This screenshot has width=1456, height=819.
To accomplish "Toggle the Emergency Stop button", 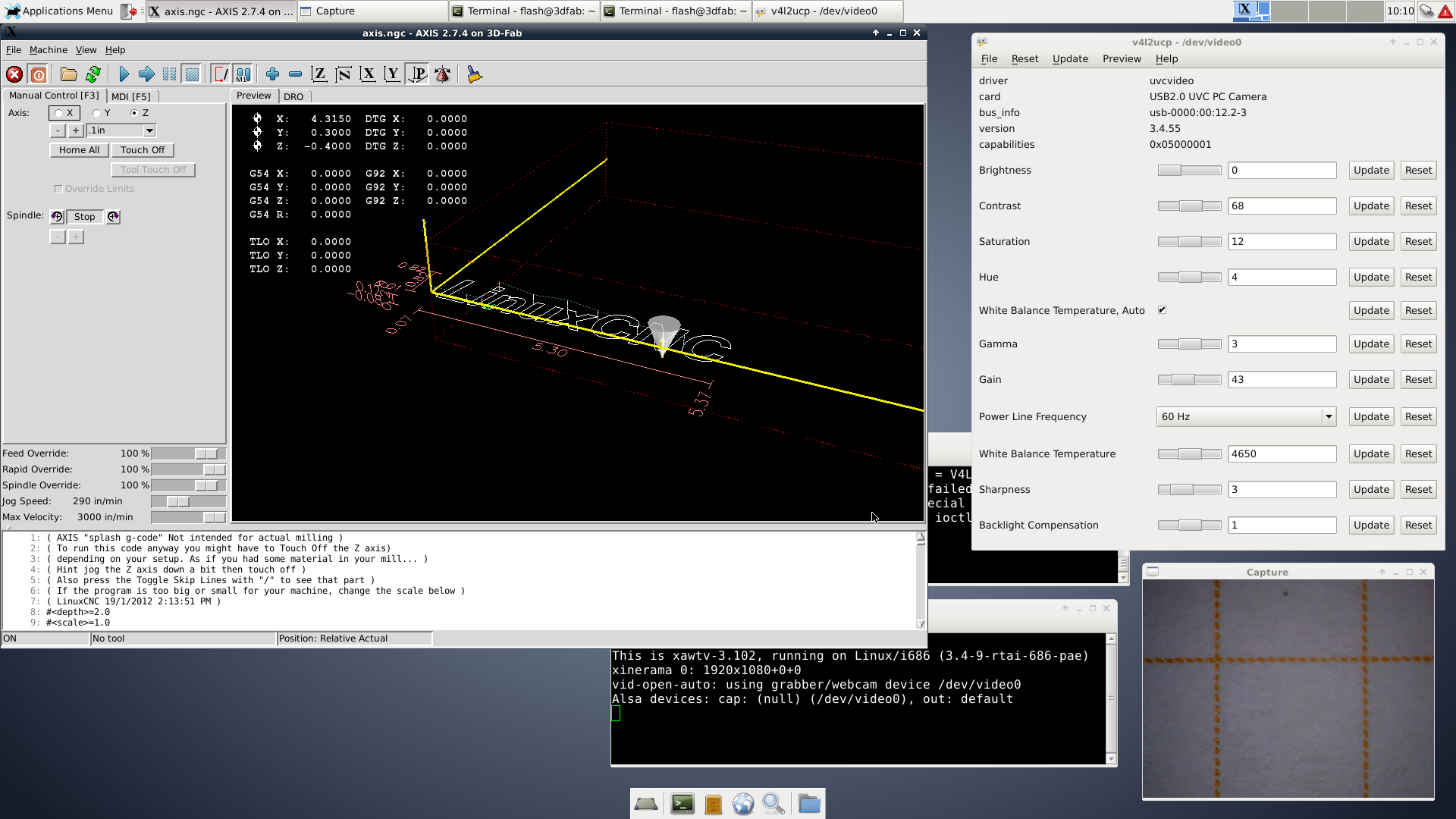I will pos(14,74).
